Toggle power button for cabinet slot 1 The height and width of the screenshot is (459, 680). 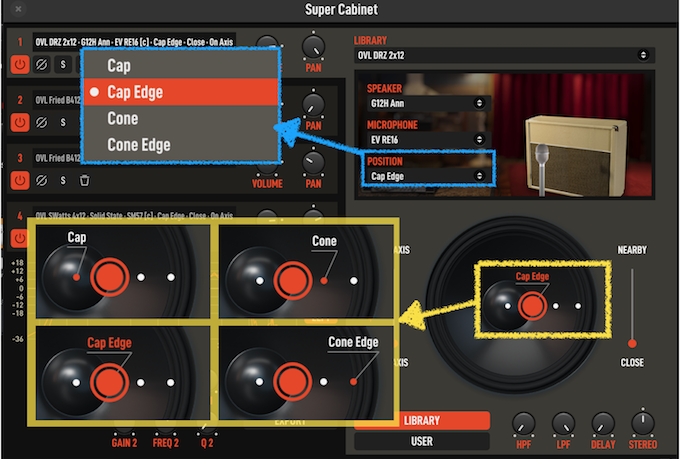click(x=20, y=65)
